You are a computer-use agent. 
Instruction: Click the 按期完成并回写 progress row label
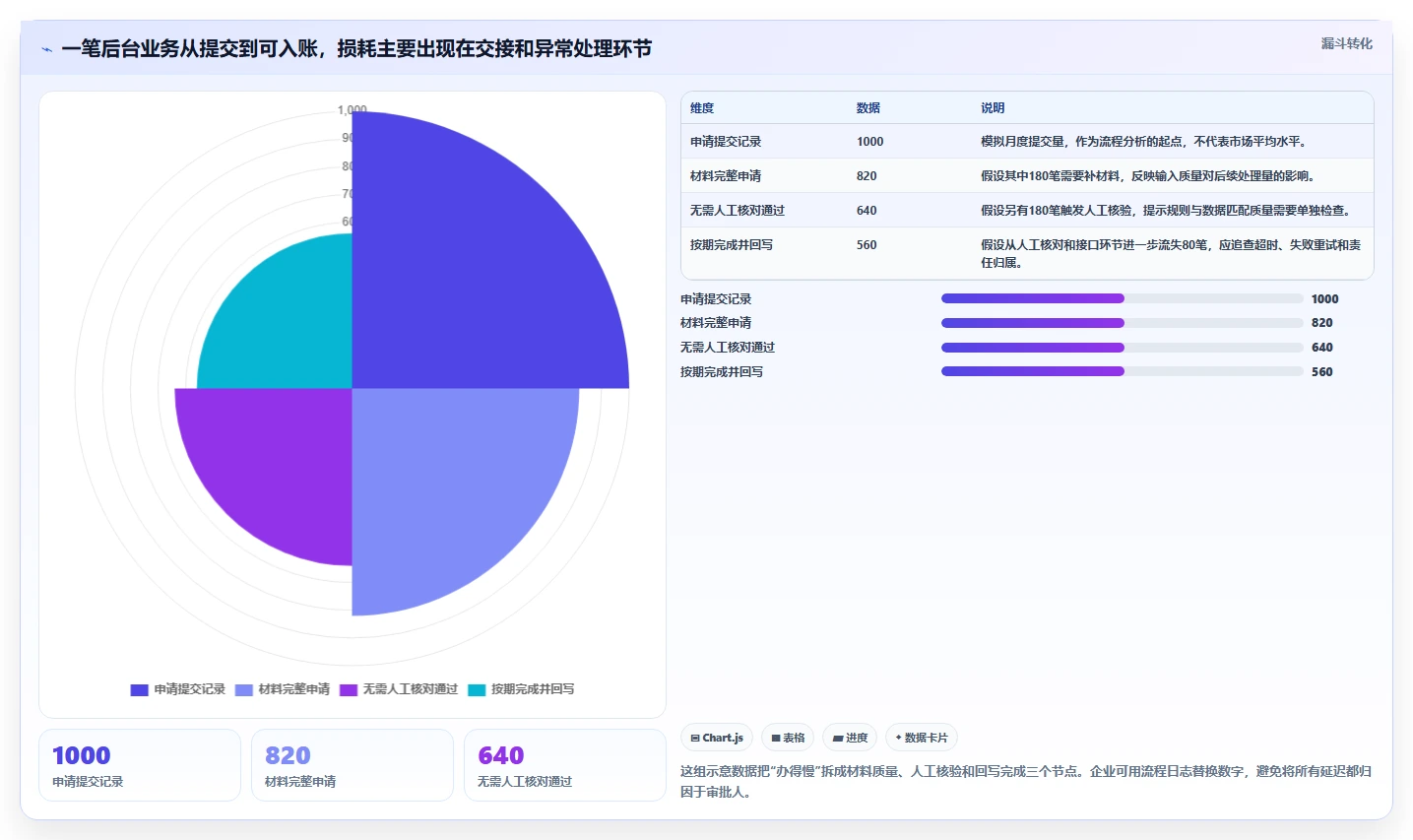point(722,372)
